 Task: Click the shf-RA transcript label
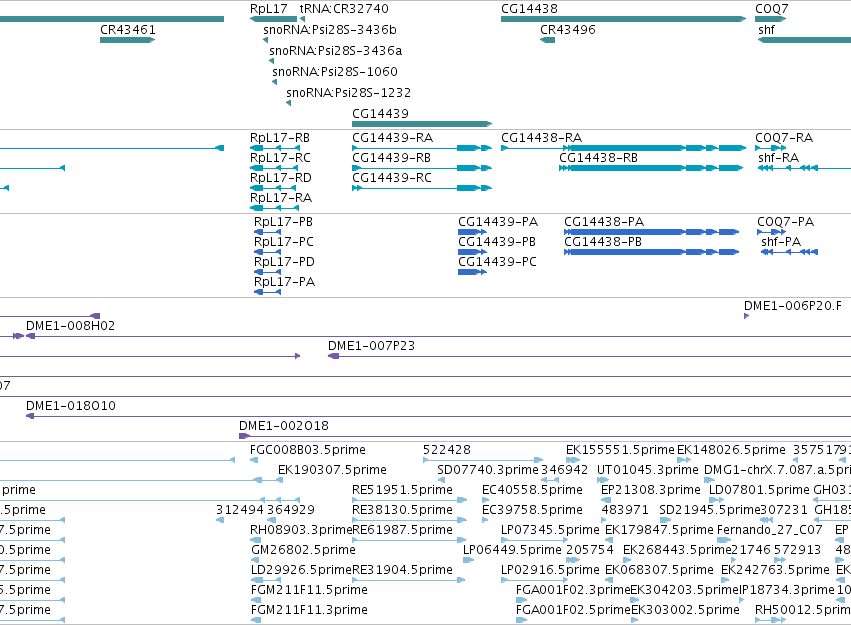778,158
